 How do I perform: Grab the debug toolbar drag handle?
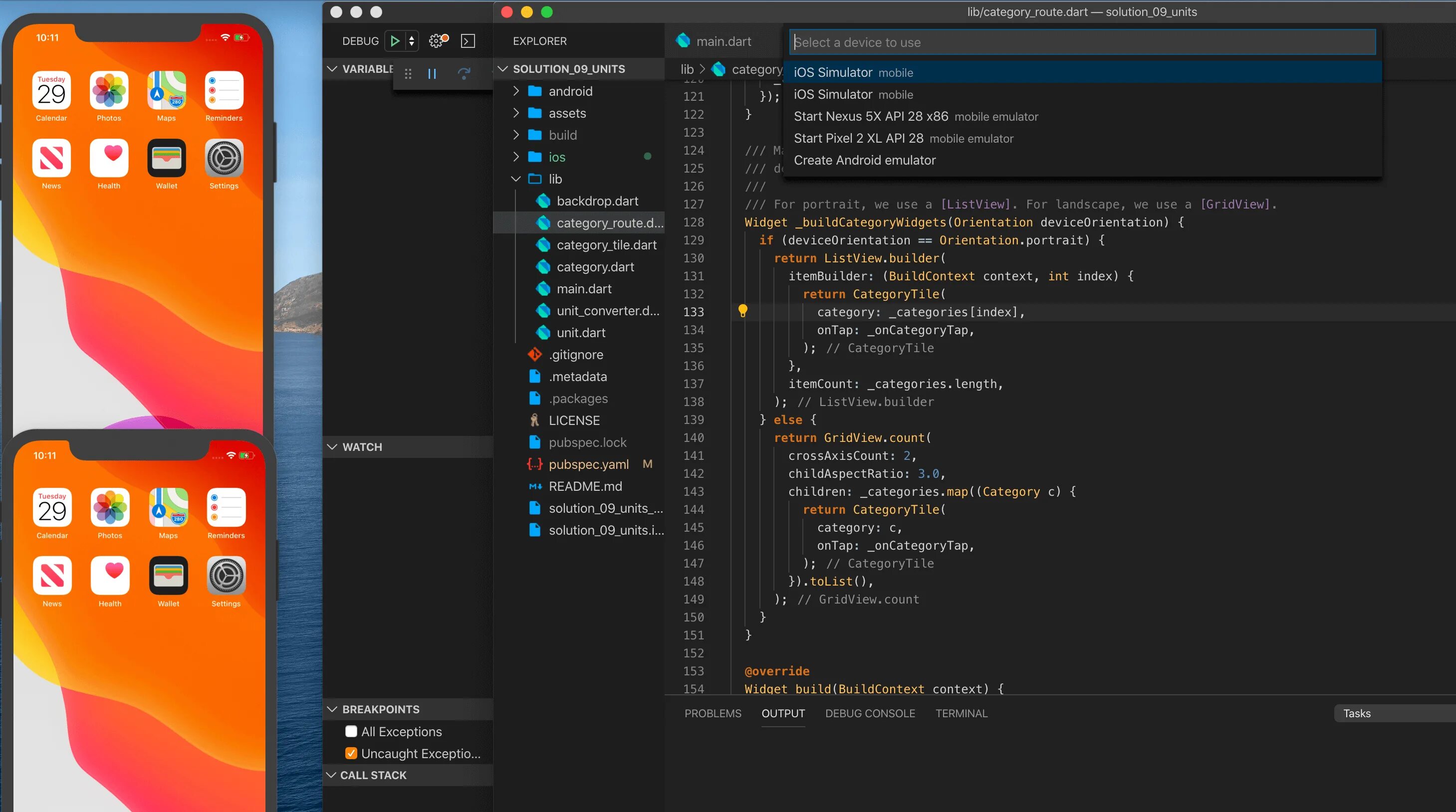tap(408, 73)
